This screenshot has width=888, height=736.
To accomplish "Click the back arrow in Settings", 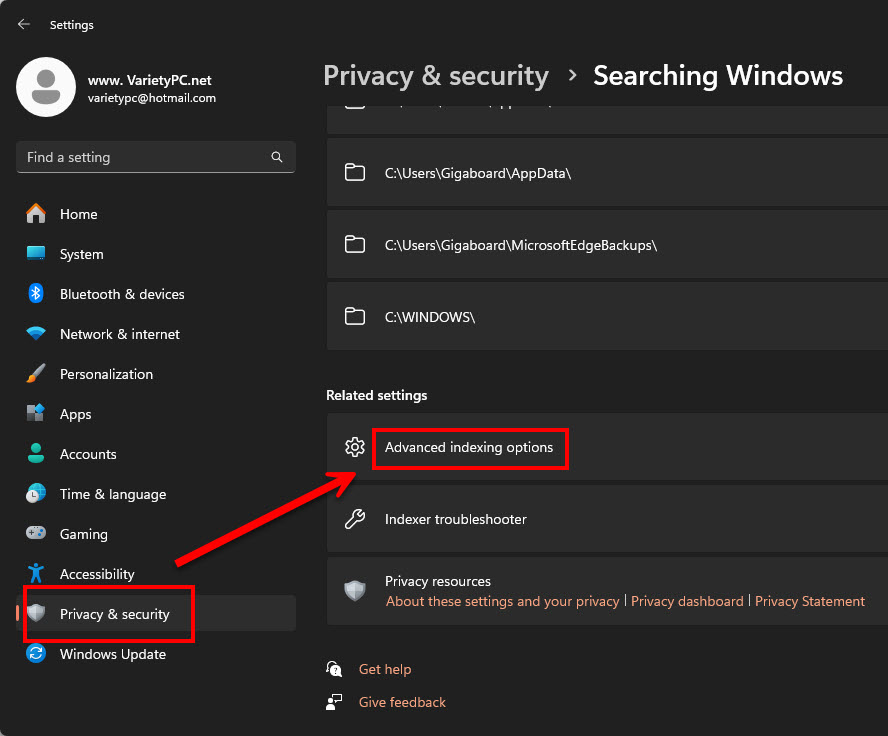I will (24, 24).
